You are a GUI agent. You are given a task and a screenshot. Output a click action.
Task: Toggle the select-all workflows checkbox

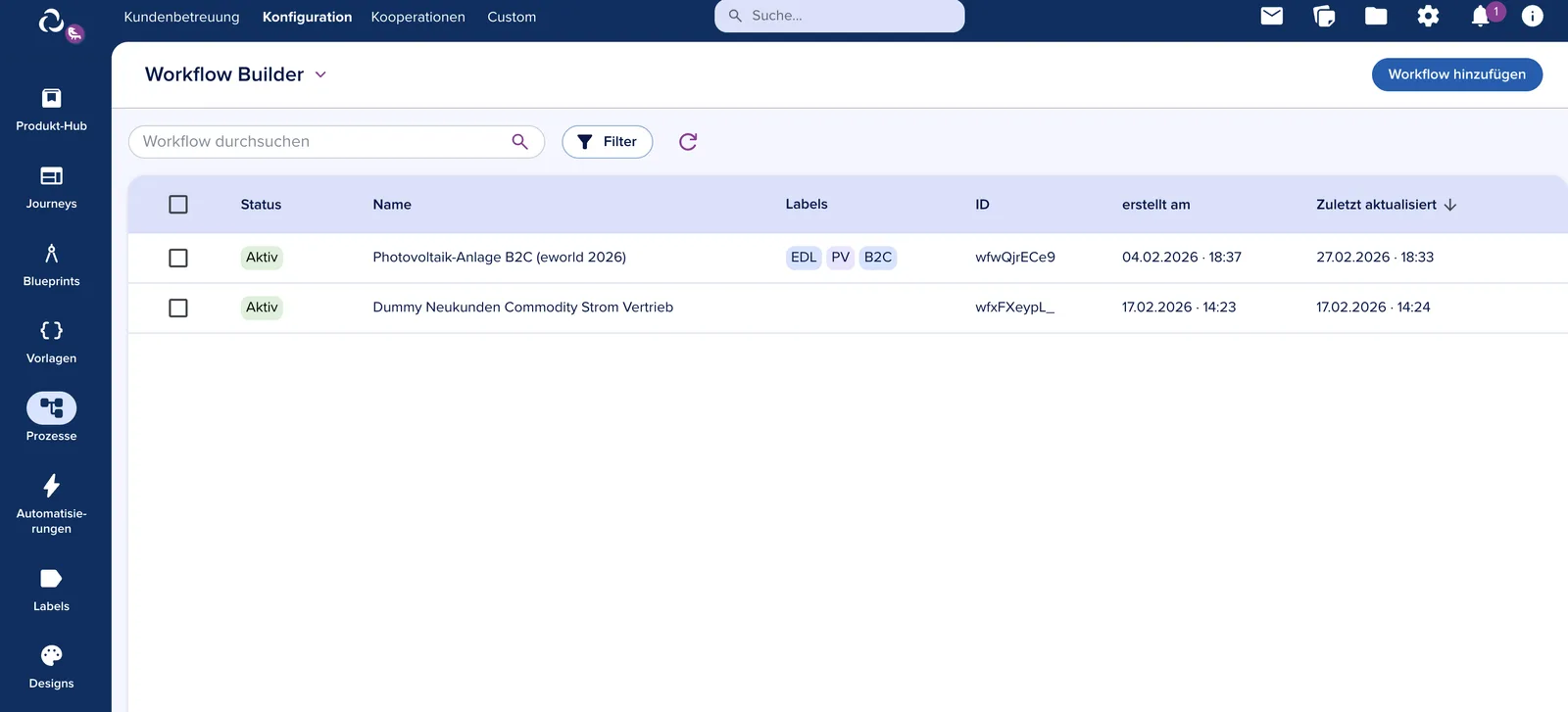click(x=178, y=205)
